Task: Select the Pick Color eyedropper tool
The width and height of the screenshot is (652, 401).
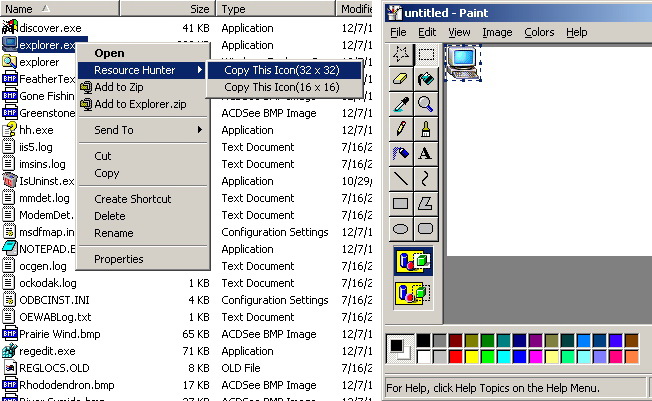Action: coord(401,104)
